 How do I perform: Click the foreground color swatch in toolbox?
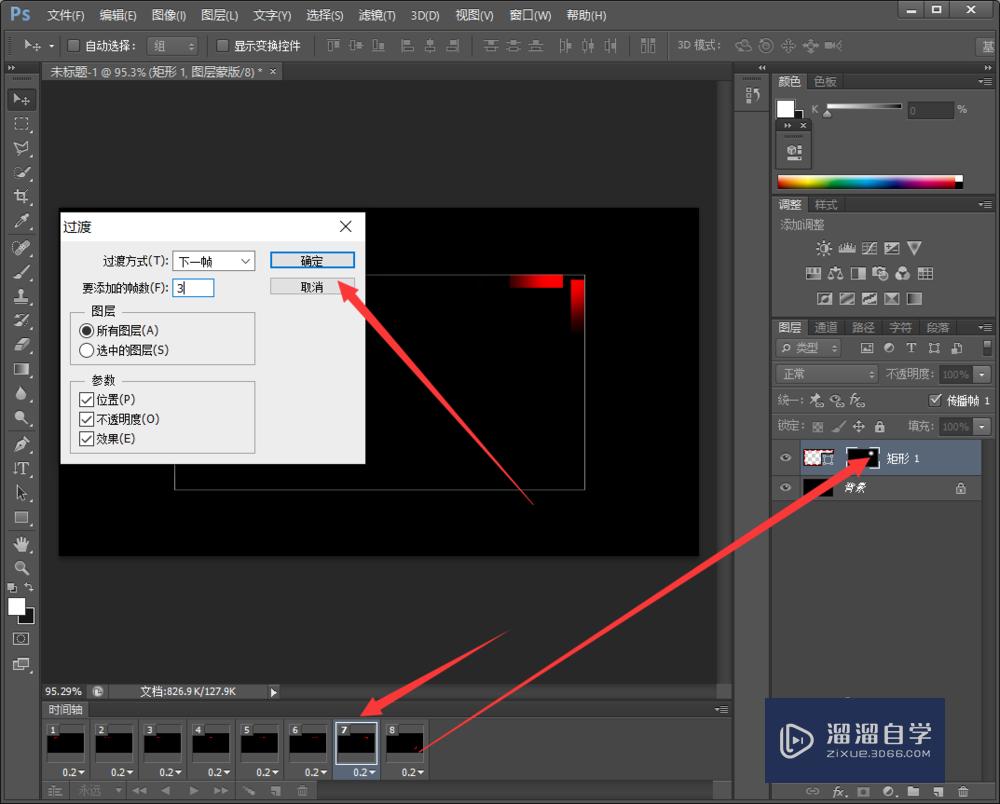coord(17,606)
